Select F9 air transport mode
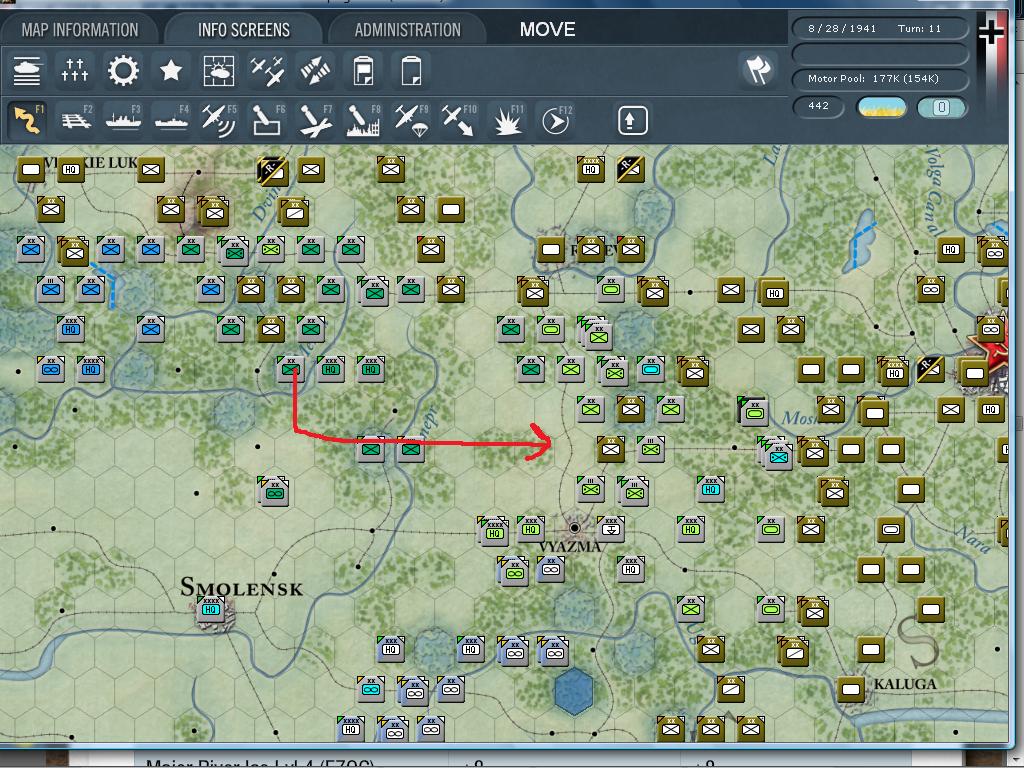 [411, 120]
